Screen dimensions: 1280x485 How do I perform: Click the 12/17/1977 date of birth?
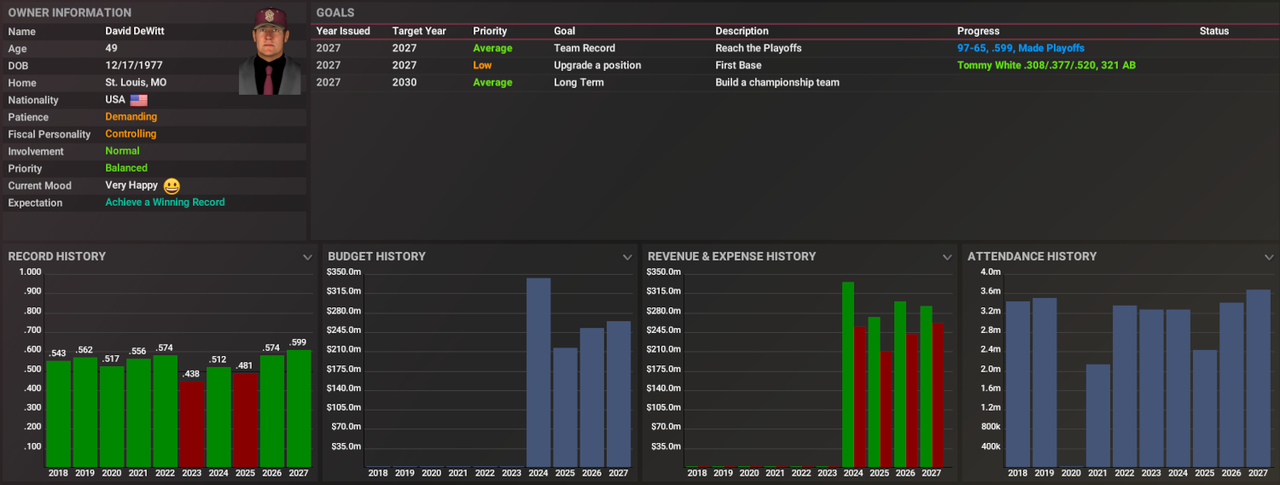(x=134, y=66)
